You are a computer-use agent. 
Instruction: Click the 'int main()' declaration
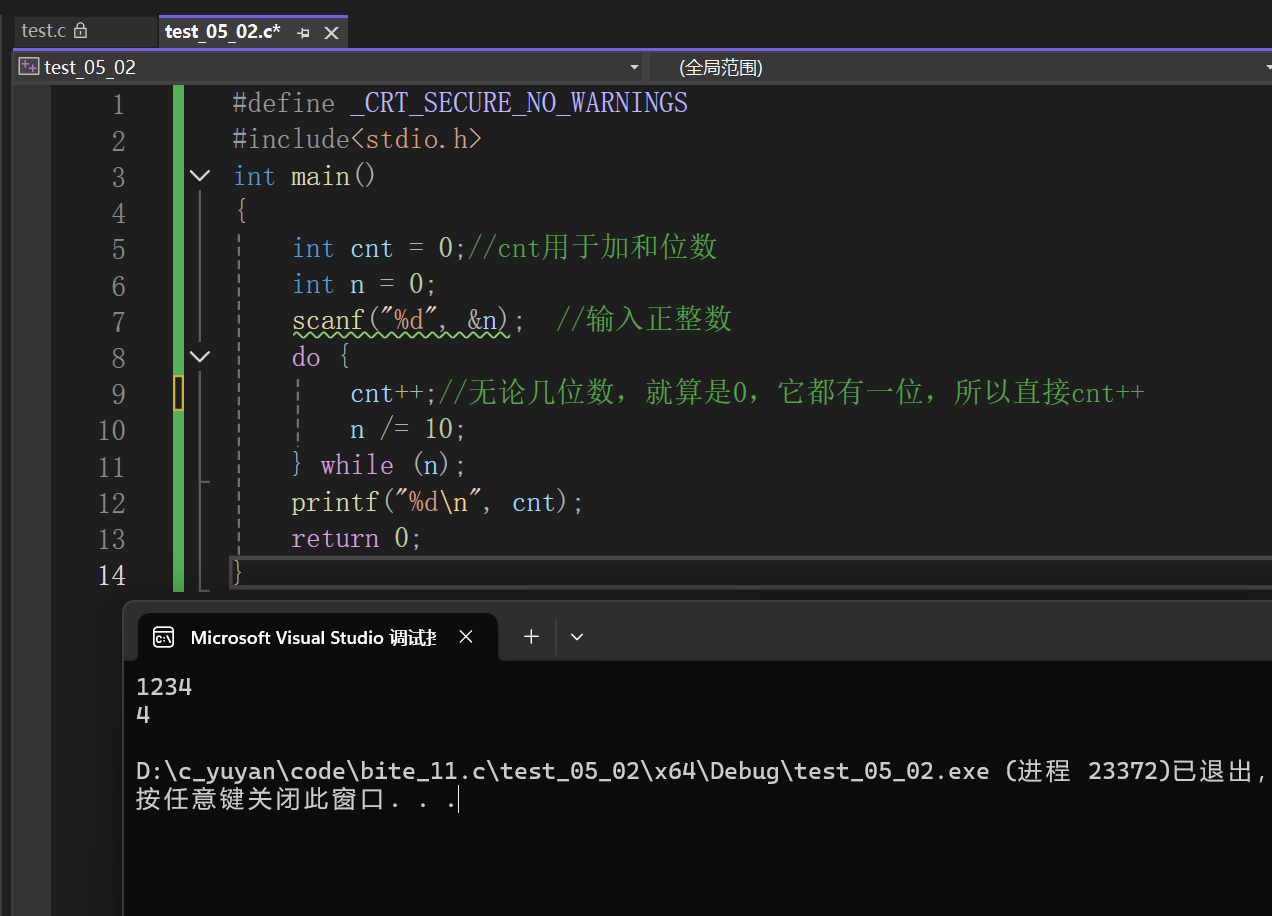pos(304,176)
